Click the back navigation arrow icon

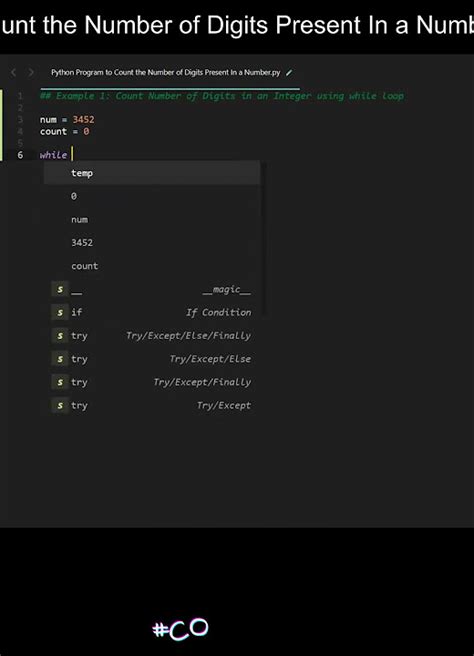point(13,73)
